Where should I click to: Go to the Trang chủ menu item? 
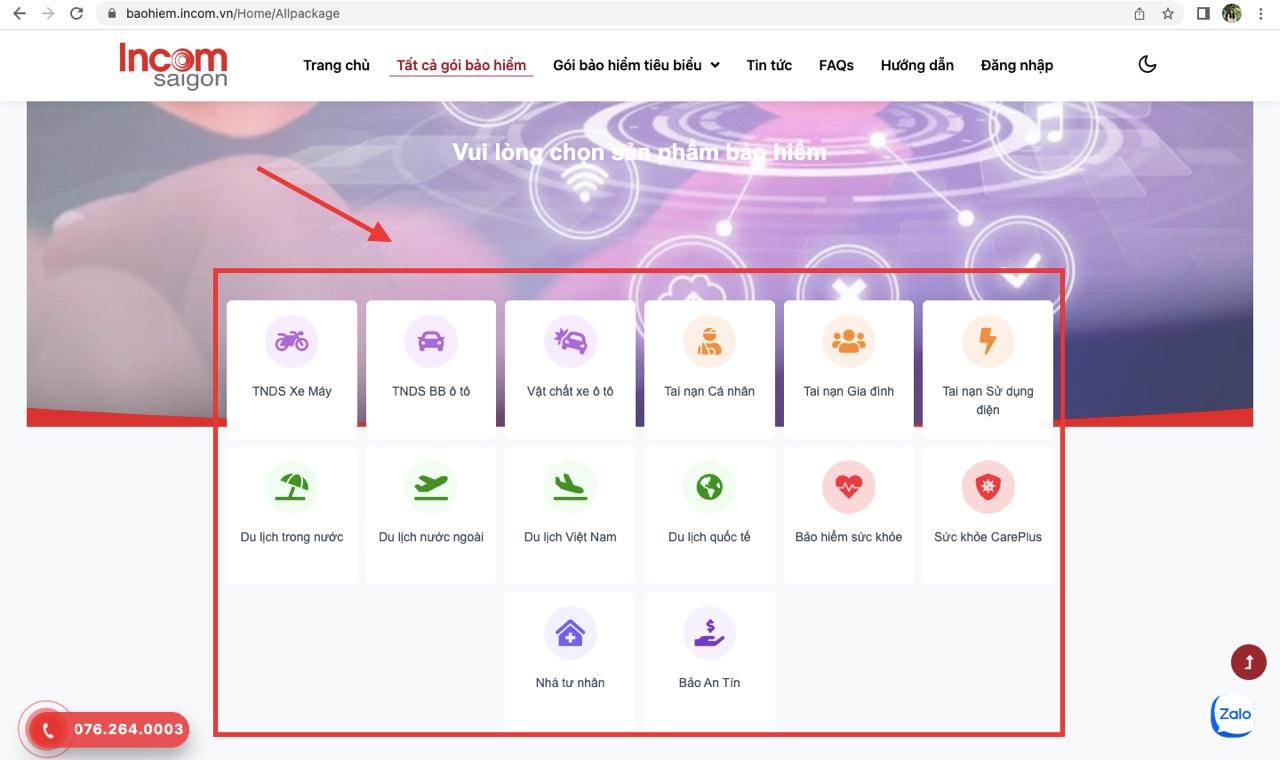[x=336, y=65]
